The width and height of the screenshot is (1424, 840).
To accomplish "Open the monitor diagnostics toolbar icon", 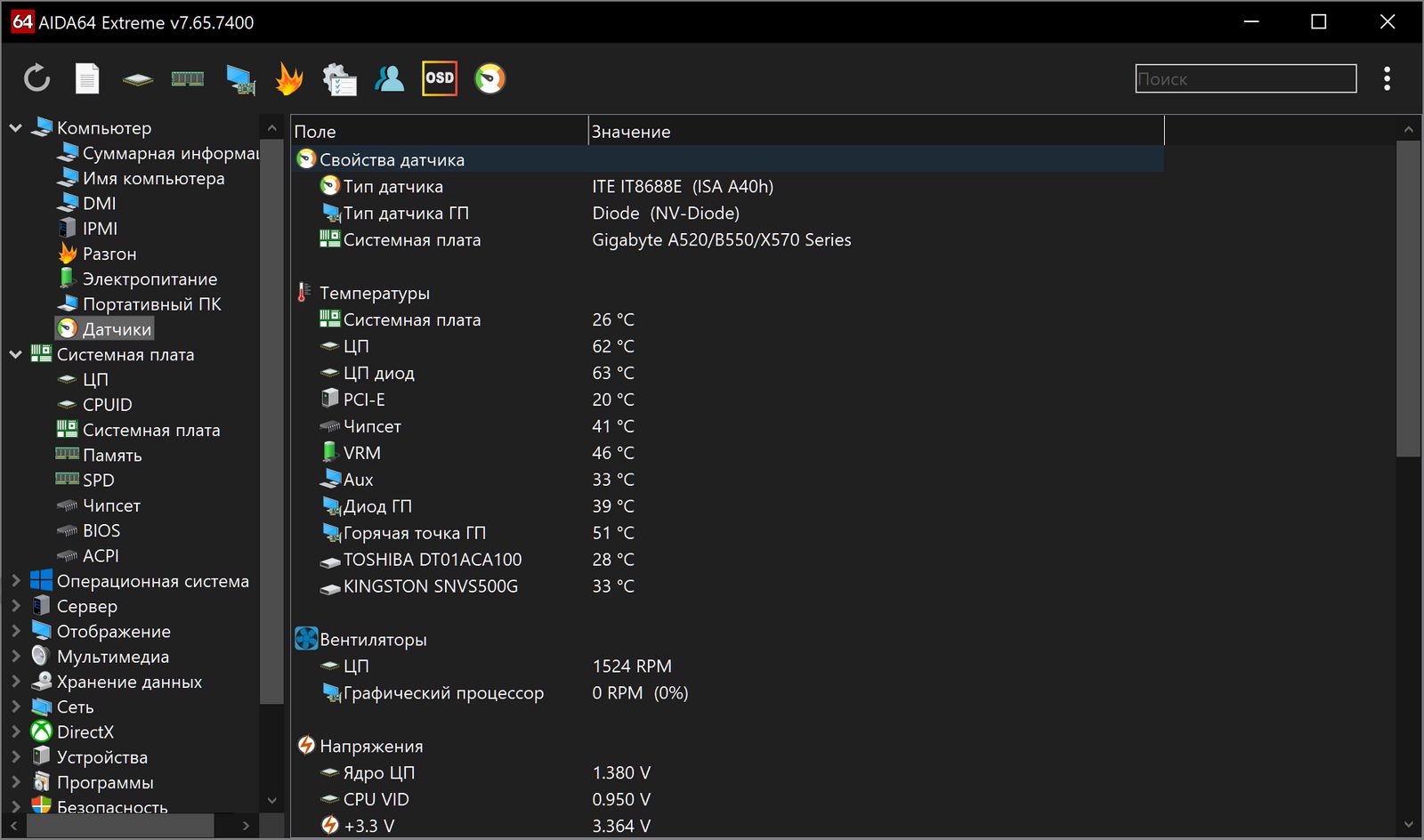I will [x=239, y=79].
